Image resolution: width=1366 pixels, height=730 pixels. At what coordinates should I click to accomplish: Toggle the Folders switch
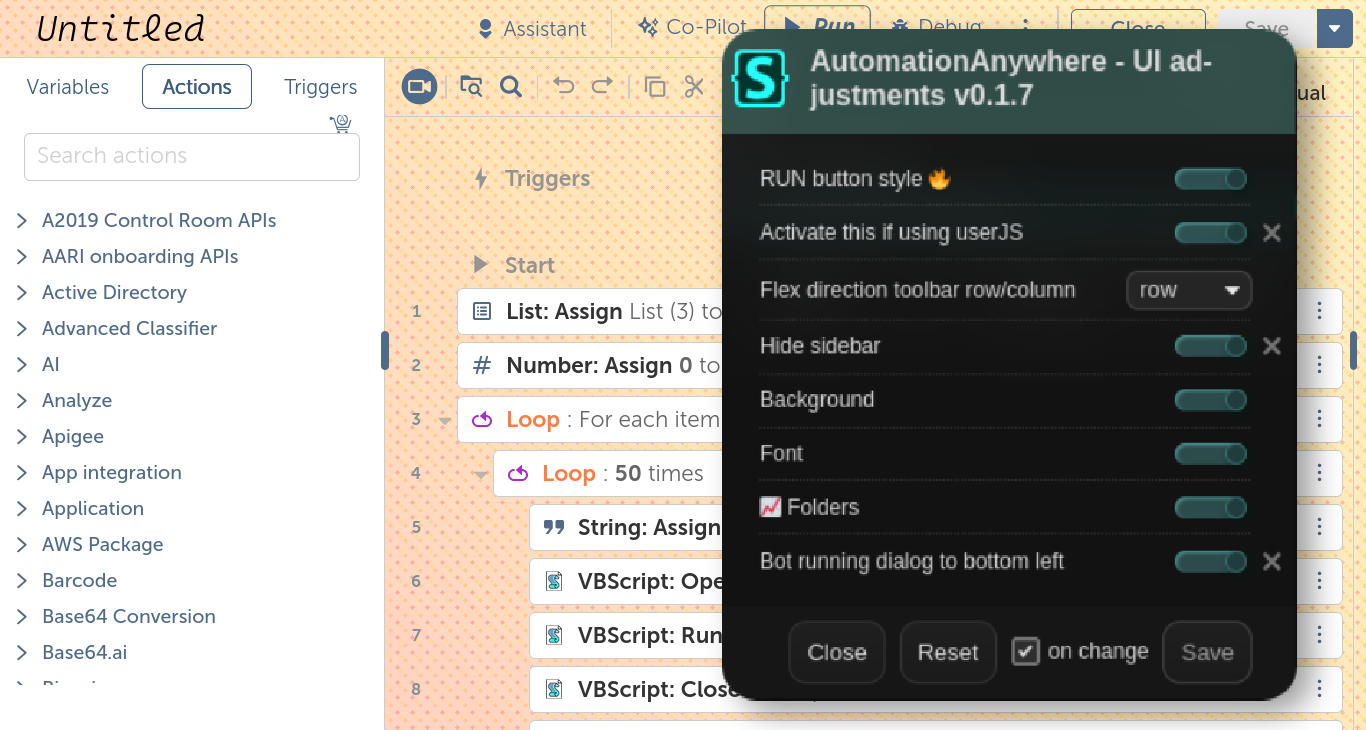tap(1210, 508)
